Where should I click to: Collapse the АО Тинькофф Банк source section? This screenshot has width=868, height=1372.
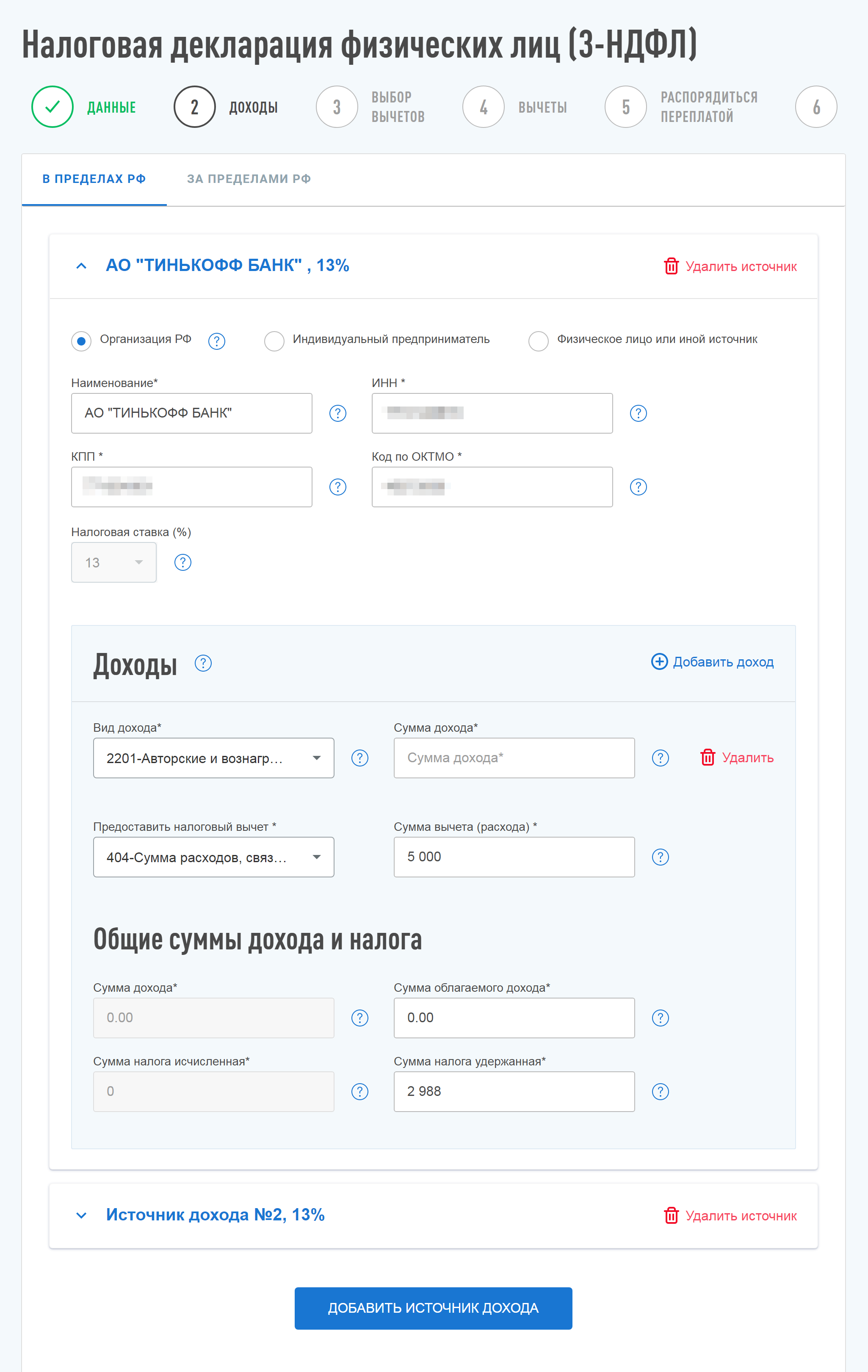[x=81, y=266]
